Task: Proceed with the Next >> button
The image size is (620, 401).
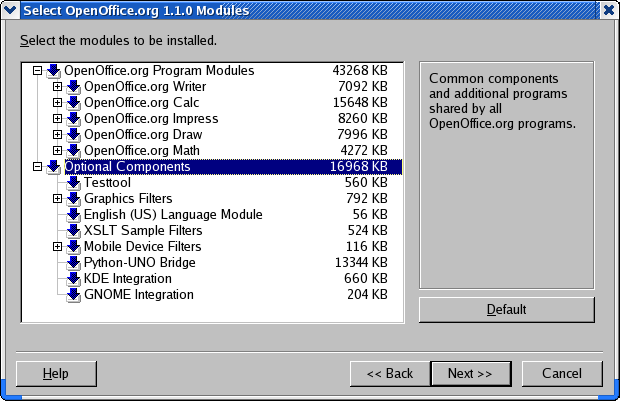Action: [471, 373]
